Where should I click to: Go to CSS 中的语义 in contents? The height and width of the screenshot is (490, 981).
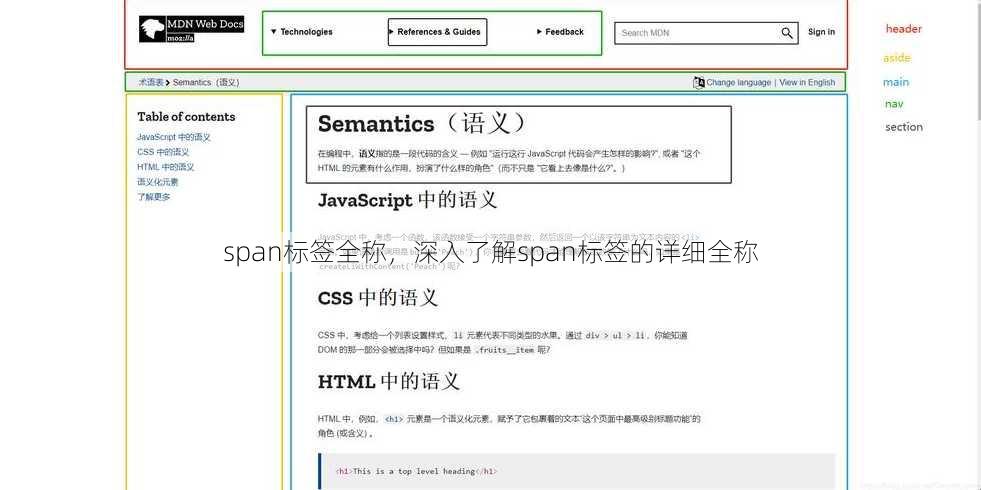pyautogui.click(x=163, y=152)
